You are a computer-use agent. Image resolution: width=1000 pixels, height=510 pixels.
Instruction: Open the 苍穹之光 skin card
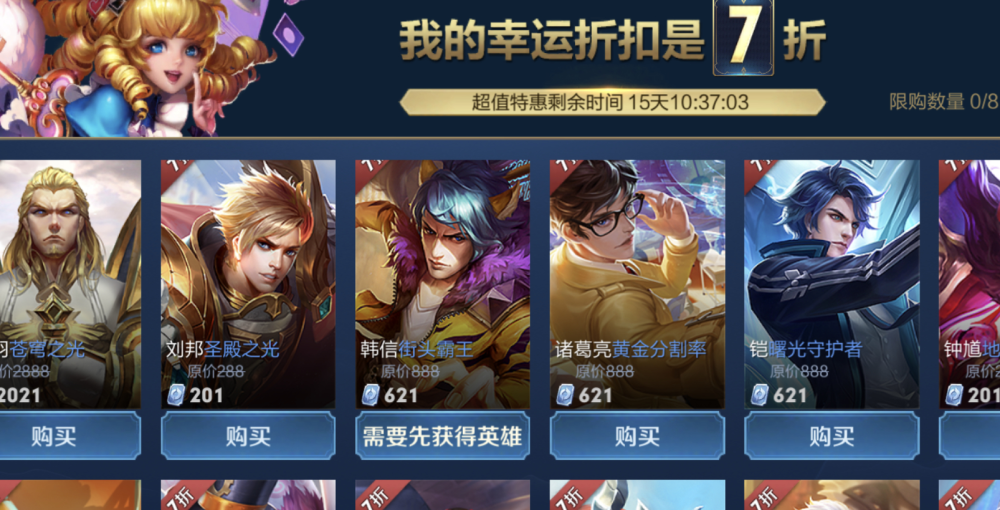[70, 284]
